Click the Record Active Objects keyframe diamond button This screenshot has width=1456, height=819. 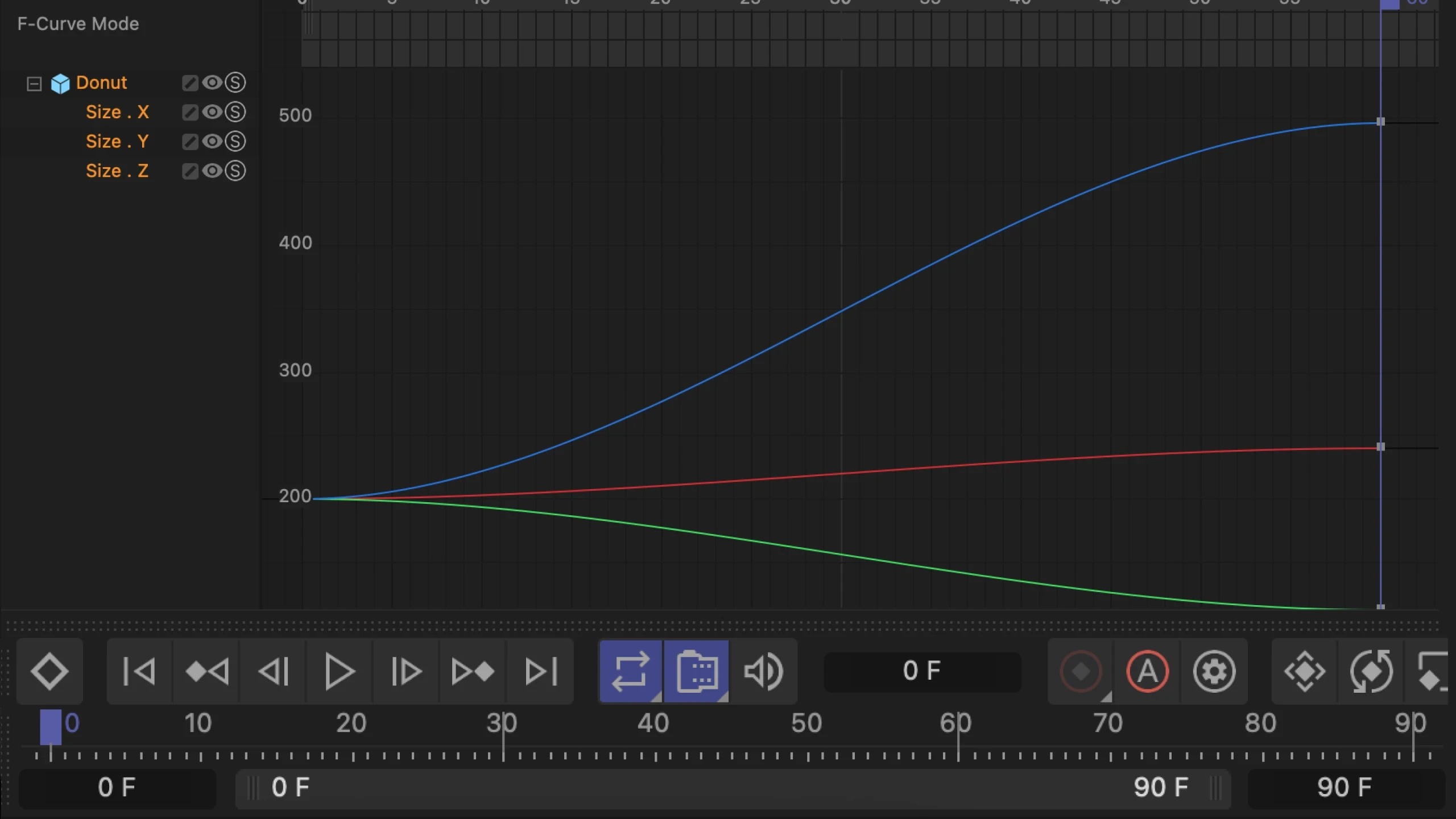(x=49, y=672)
